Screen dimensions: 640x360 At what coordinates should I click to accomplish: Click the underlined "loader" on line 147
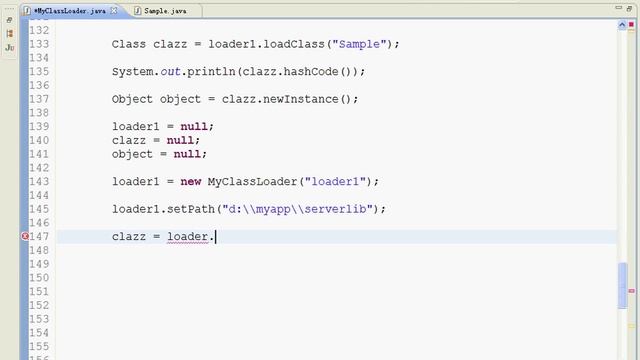[187, 237]
